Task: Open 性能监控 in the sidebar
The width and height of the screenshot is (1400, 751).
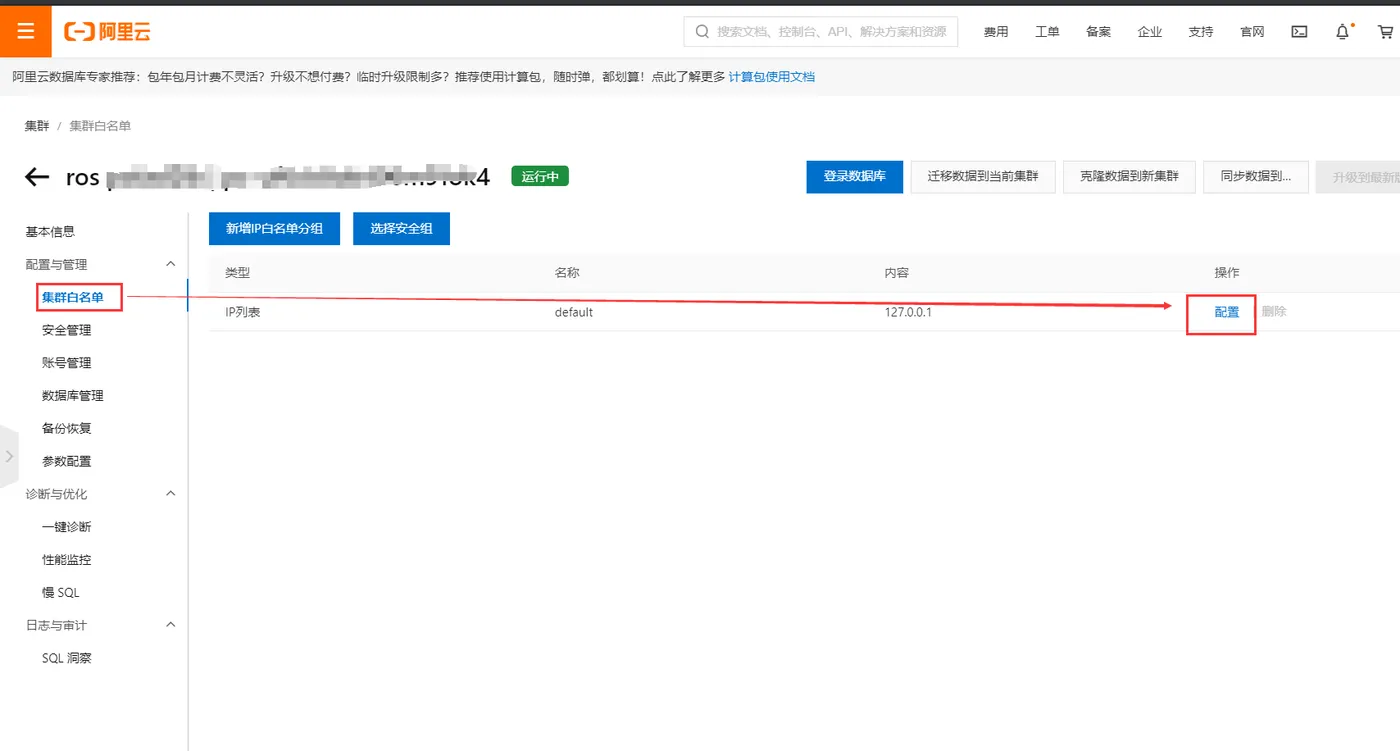Action: pos(67,560)
